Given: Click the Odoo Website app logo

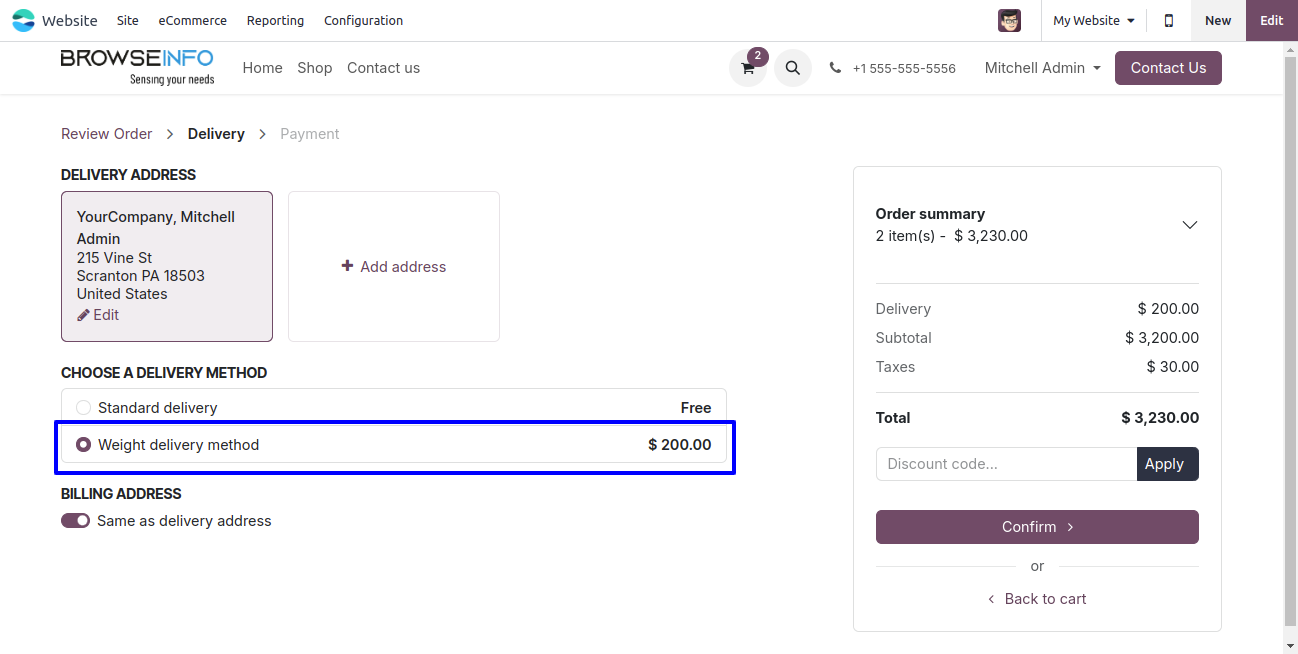Looking at the screenshot, I should (x=23, y=20).
